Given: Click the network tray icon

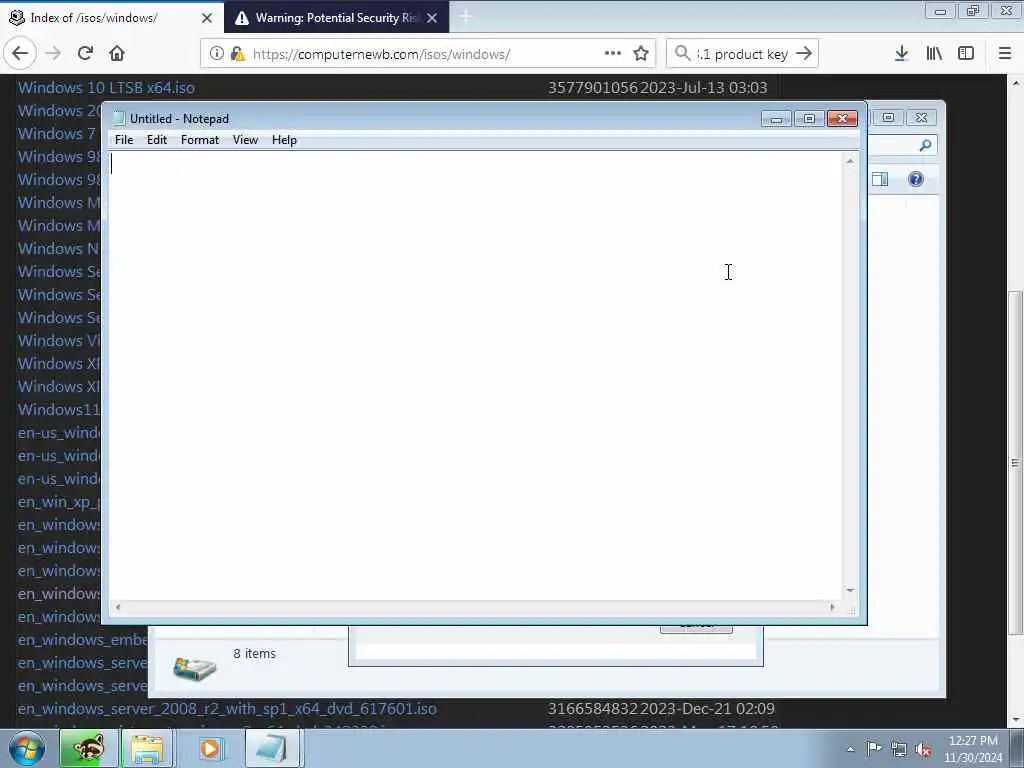Looking at the screenshot, I should (899, 749).
